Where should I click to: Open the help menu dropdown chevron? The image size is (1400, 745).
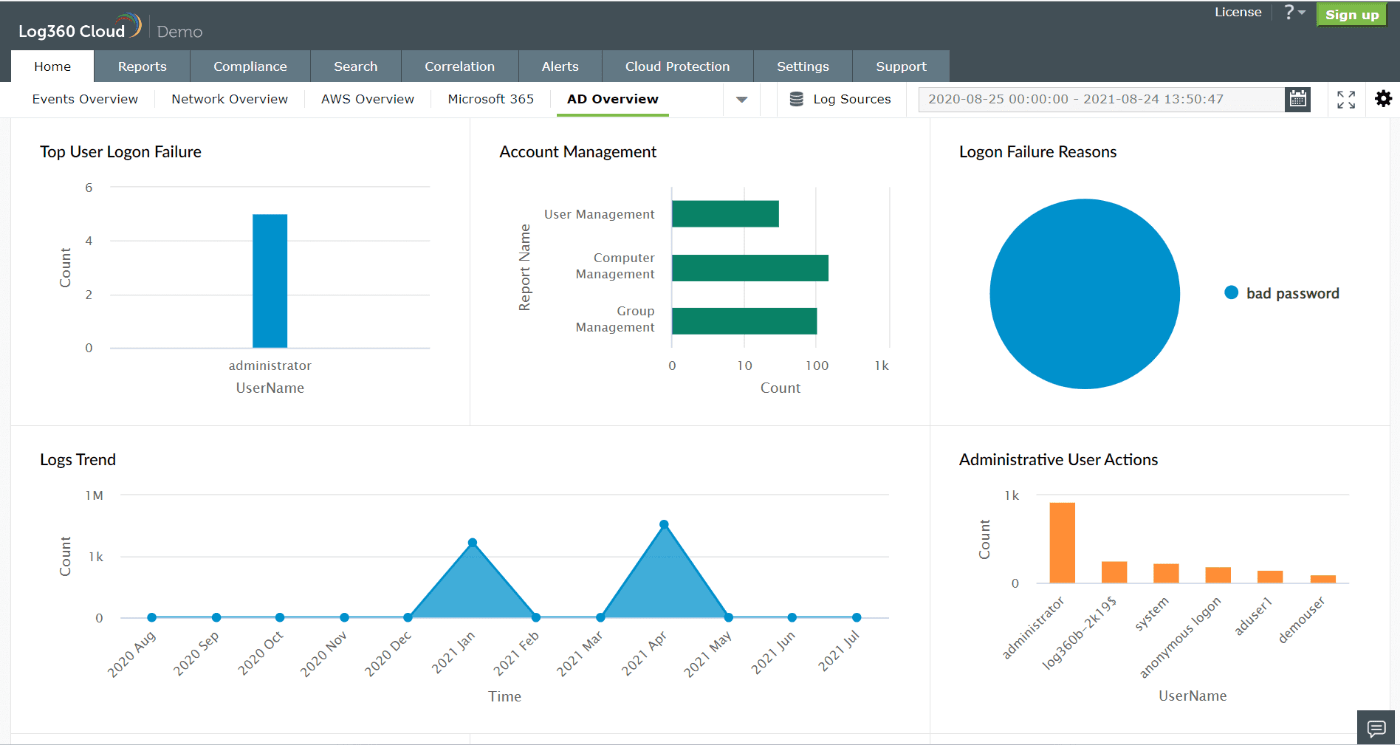pyautogui.click(x=1301, y=12)
